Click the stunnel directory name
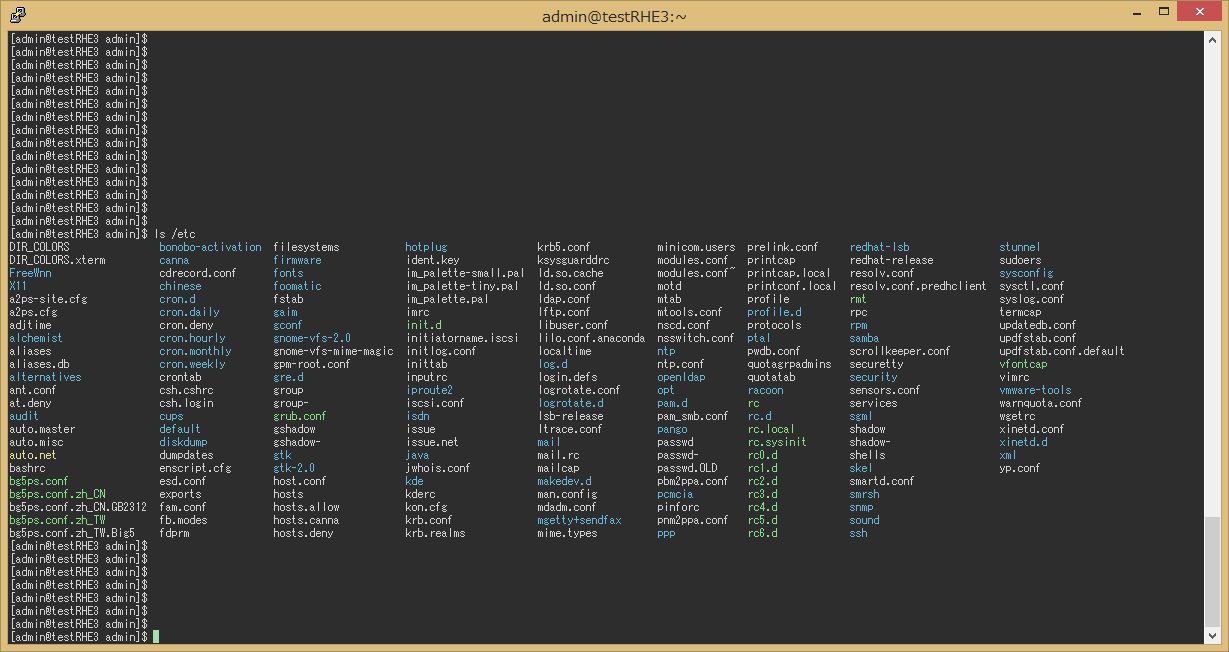1229x652 pixels. tap(1020, 247)
